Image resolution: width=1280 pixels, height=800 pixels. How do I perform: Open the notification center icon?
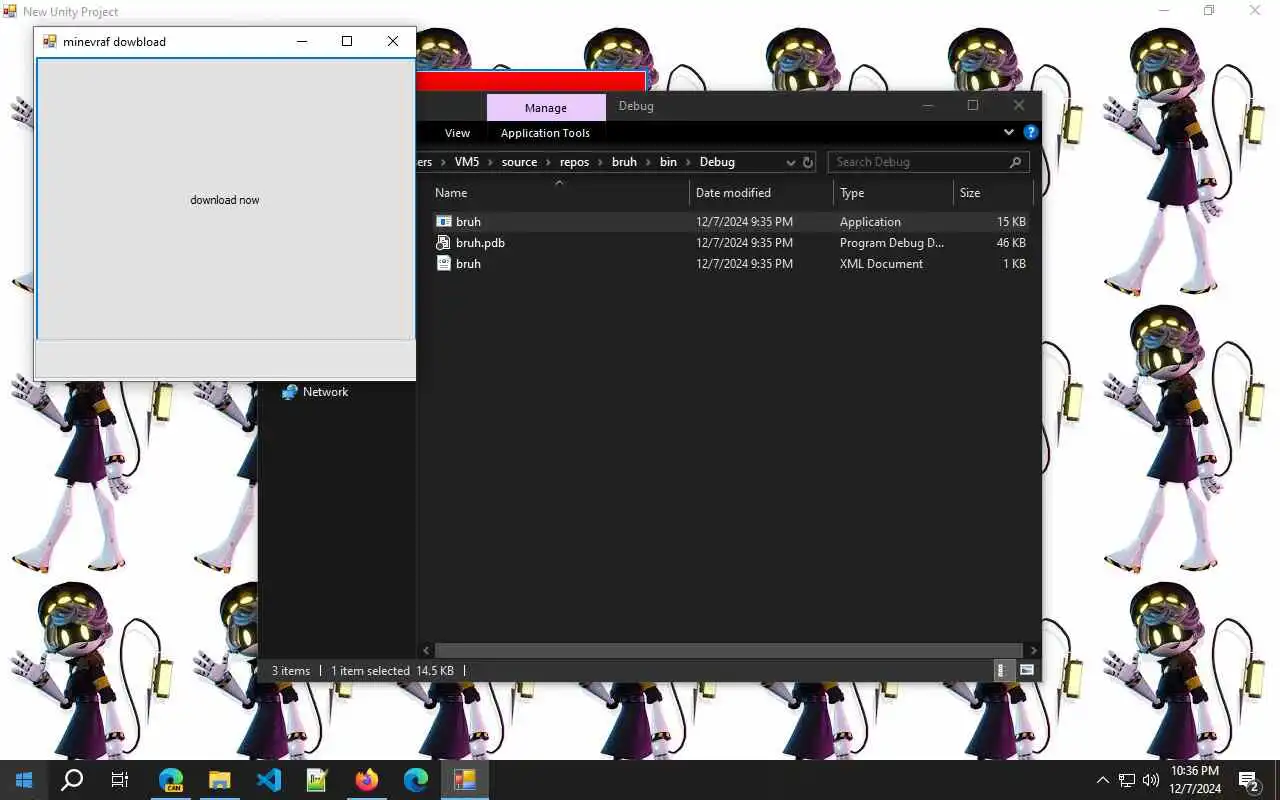1249,780
